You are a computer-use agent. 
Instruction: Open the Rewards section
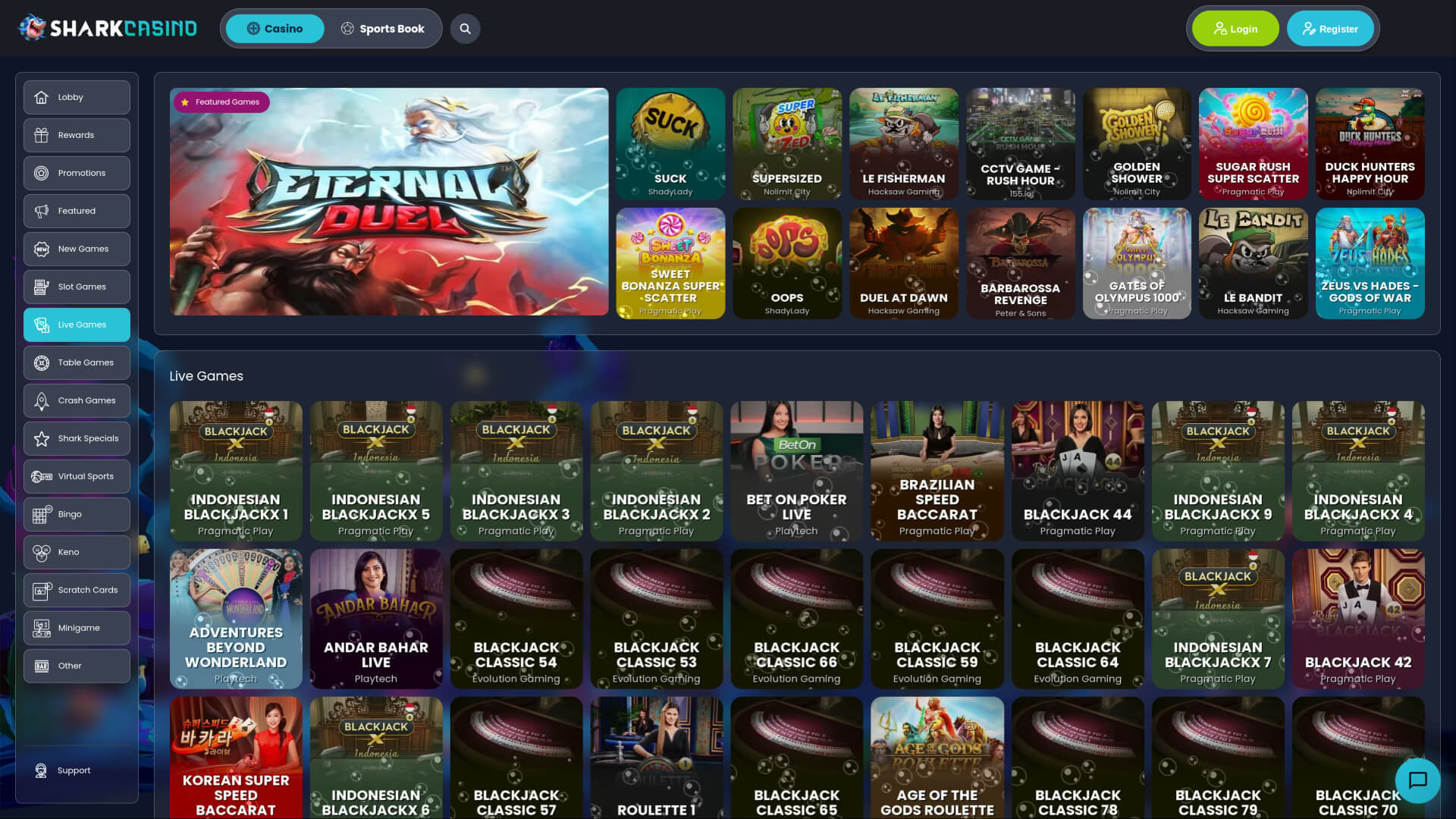42,135
